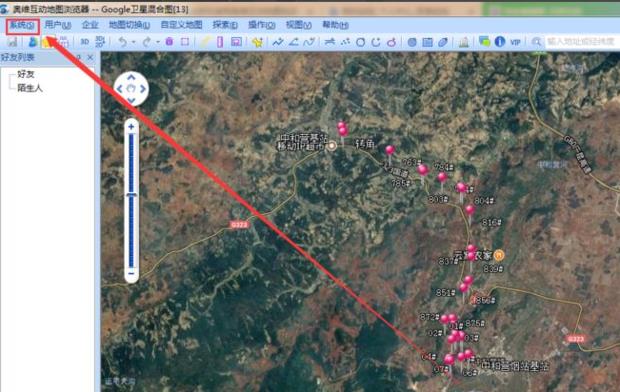Expand the redo history dropdown arrow
Screen dimensions: 620x392
(158, 42)
